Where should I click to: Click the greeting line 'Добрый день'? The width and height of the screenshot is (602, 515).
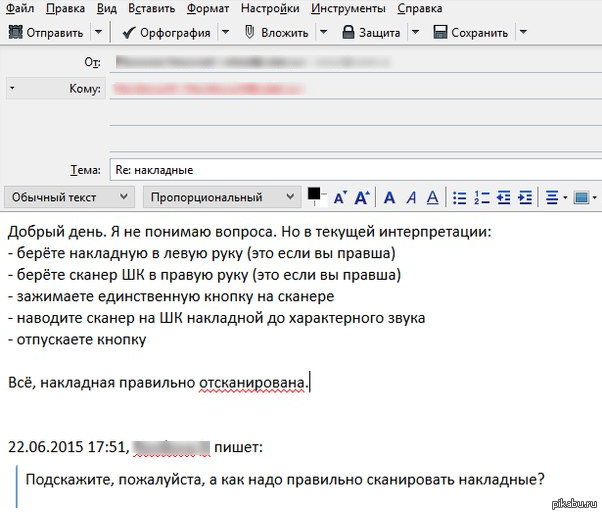[250, 232]
